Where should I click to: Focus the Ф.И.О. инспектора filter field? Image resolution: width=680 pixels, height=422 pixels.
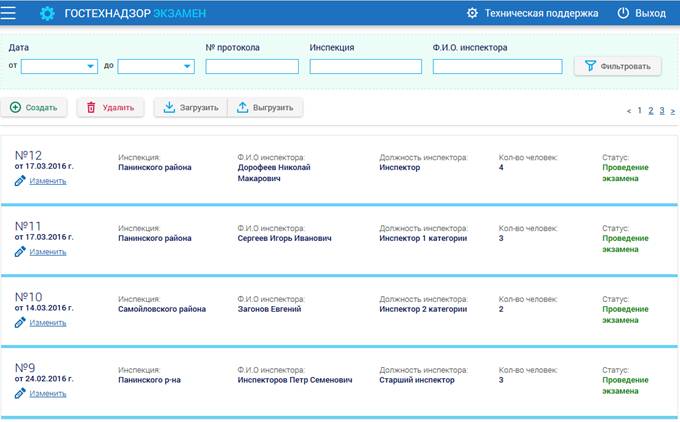[x=497, y=66]
